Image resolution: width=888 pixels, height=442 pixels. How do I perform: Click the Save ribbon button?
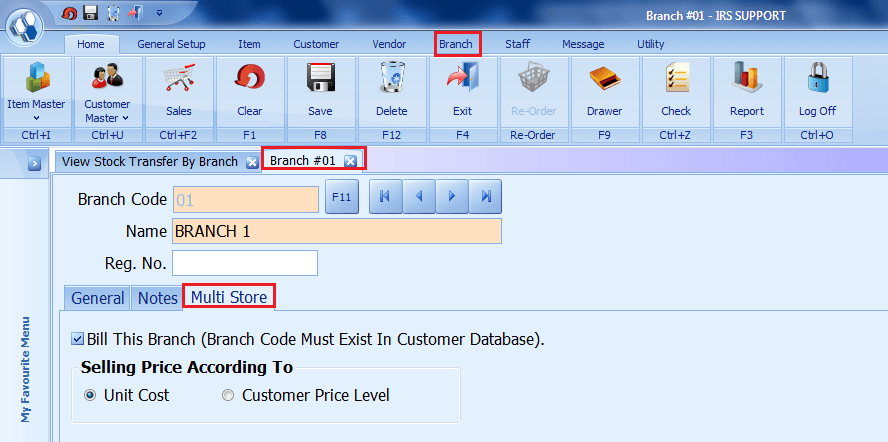tap(321, 91)
